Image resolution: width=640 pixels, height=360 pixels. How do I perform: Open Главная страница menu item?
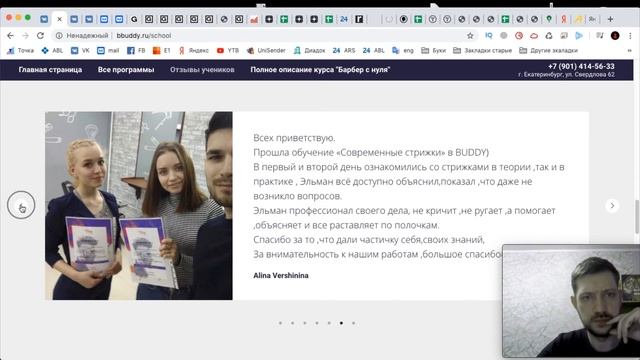pos(50,70)
